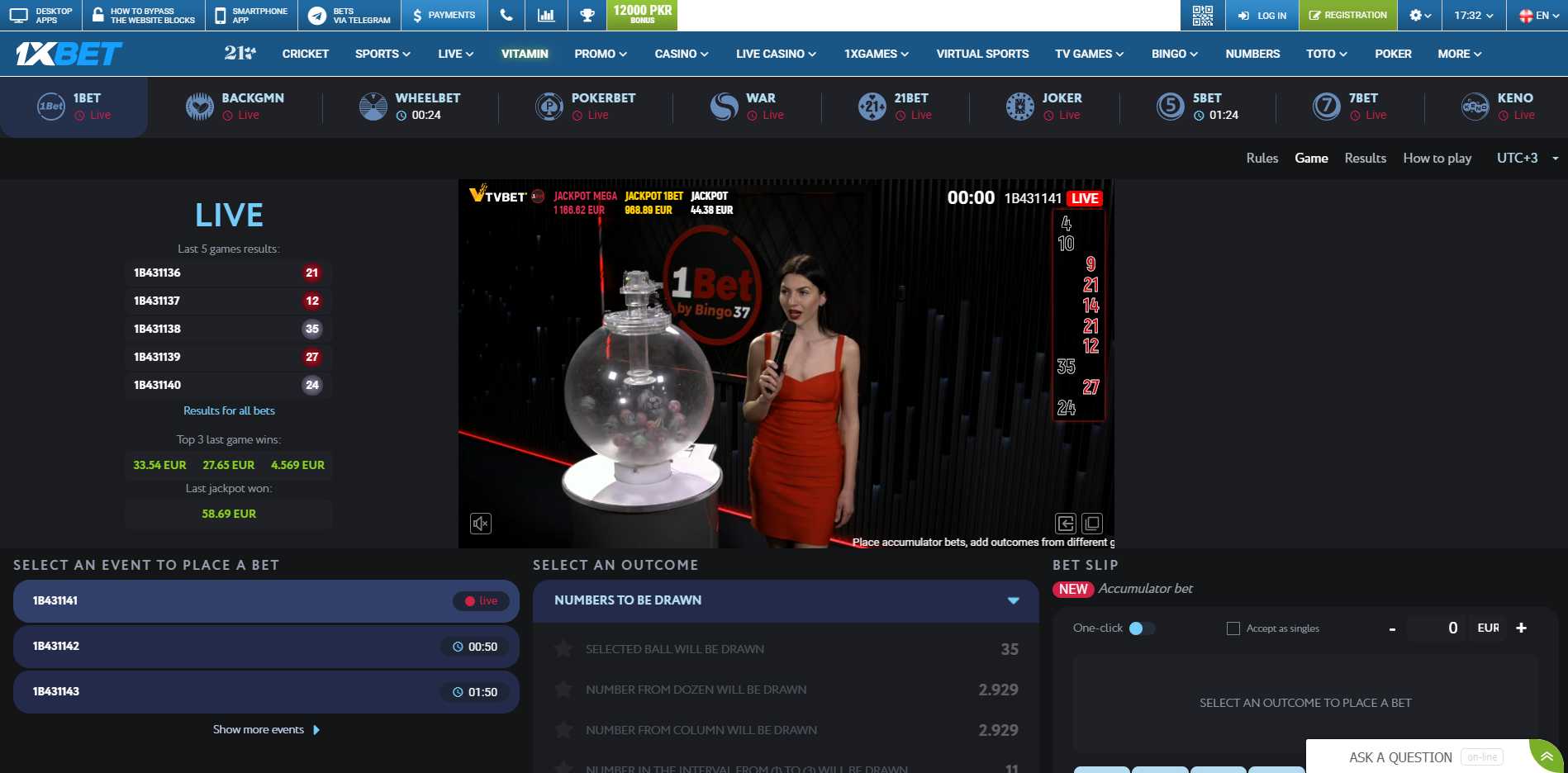1568x773 pixels.
Task: Click the Results for all bets link
Action: point(229,410)
